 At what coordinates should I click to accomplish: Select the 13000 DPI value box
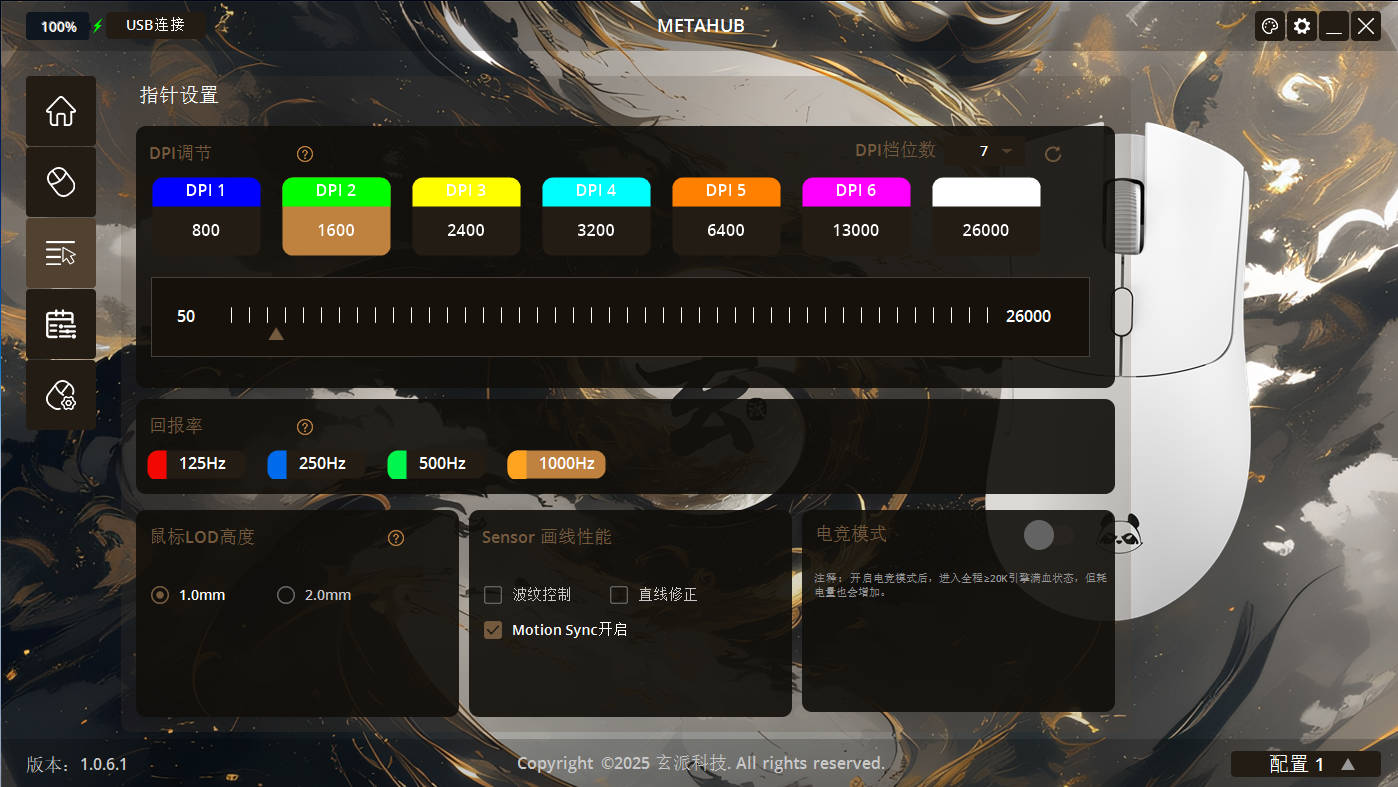pos(856,231)
